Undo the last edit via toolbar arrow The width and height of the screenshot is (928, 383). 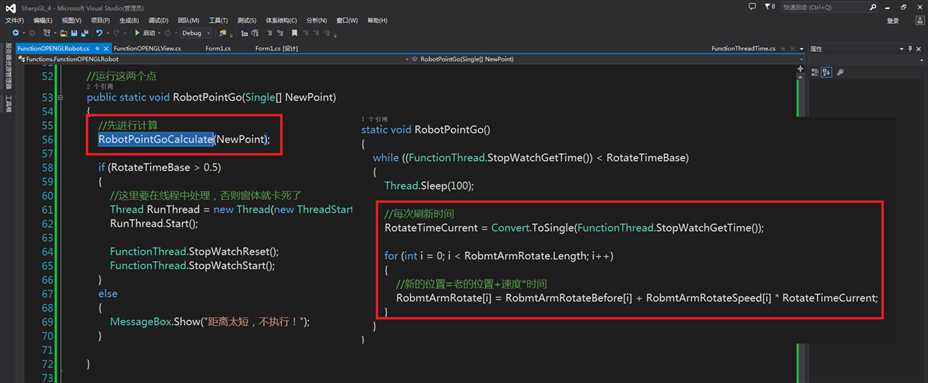[99, 33]
